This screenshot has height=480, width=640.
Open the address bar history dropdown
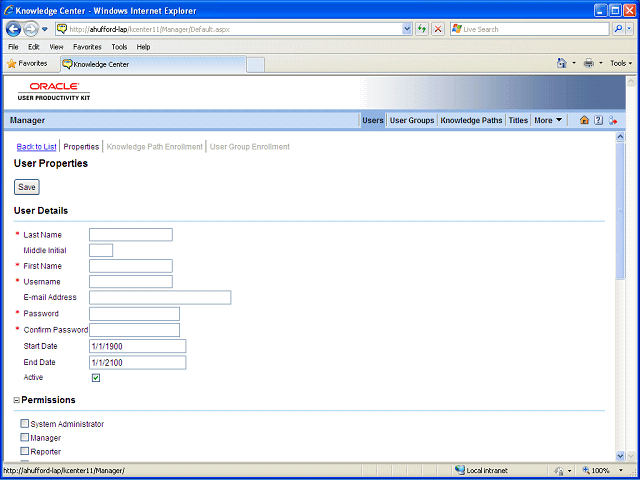pos(407,29)
